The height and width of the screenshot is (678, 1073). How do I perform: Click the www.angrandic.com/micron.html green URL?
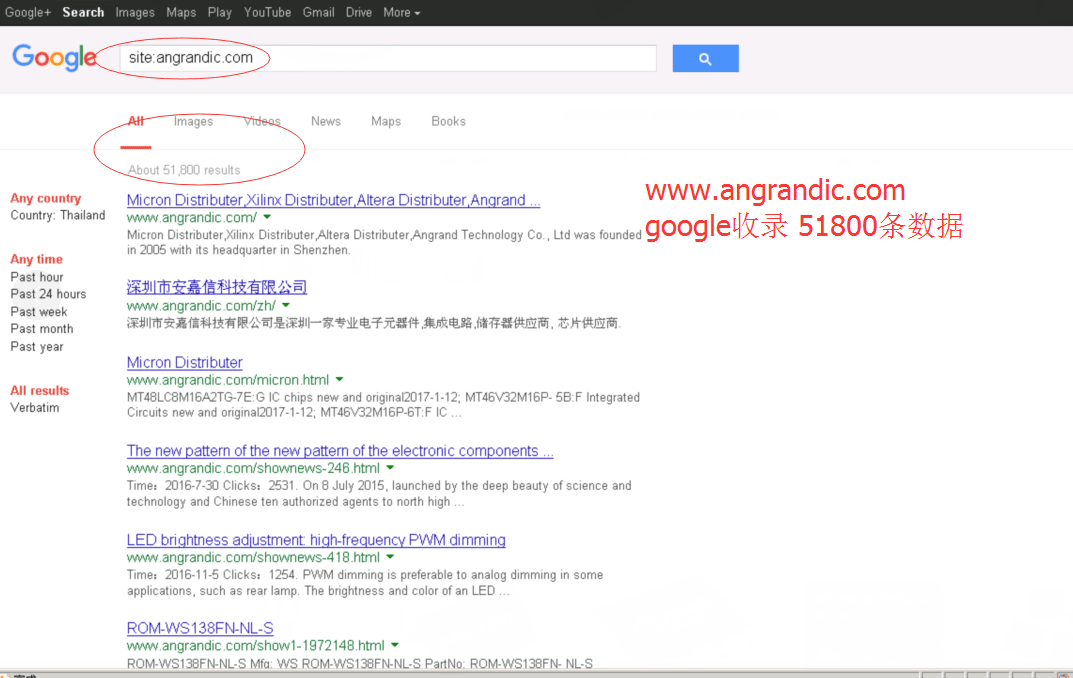[x=228, y=380]
